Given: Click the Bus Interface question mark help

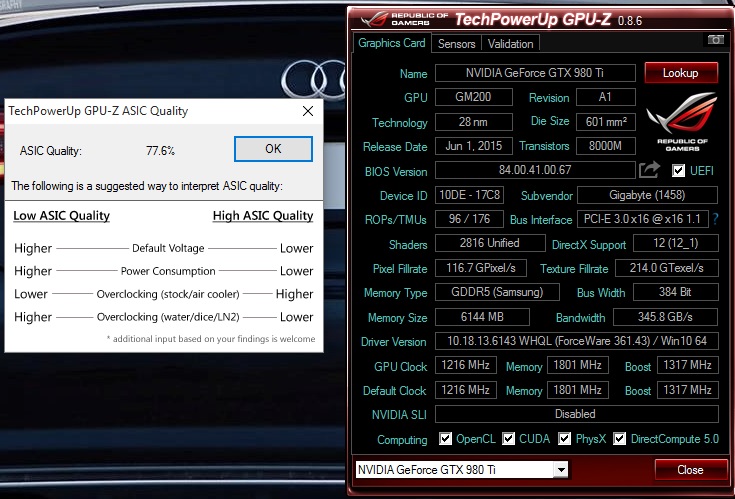Looking at the screenshot, I should click(715, 219).
